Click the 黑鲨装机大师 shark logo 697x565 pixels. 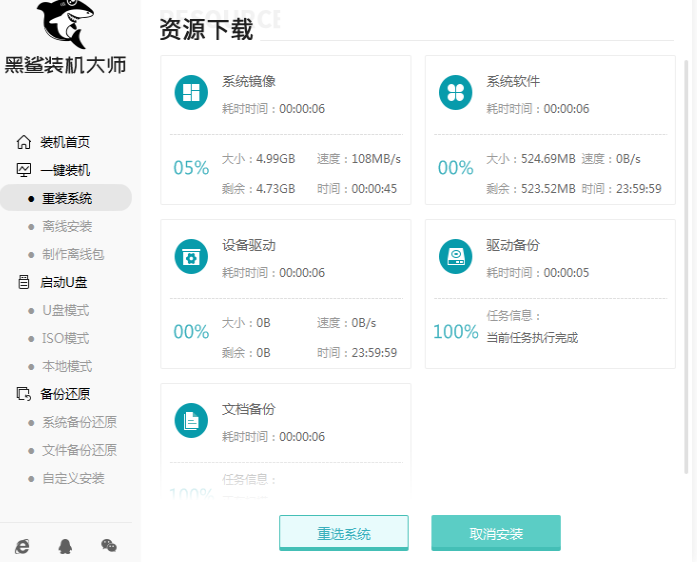tap(66, 25)
